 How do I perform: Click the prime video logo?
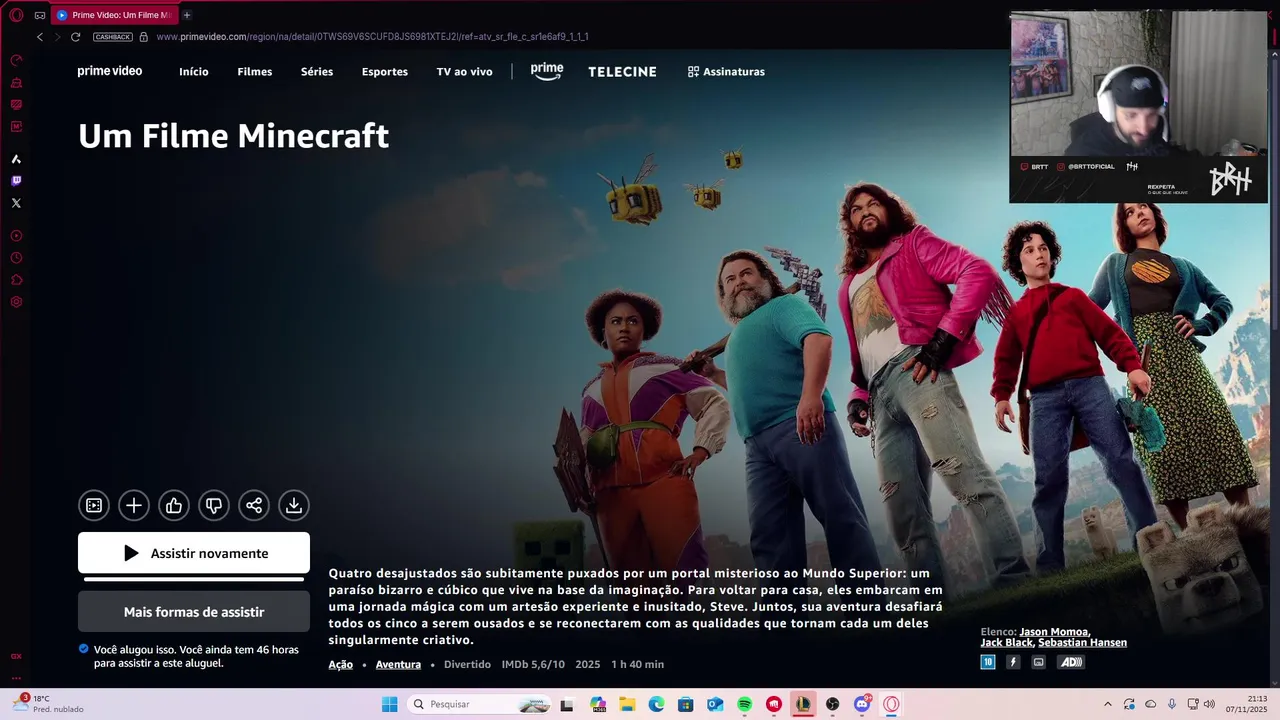pos(110,71)
